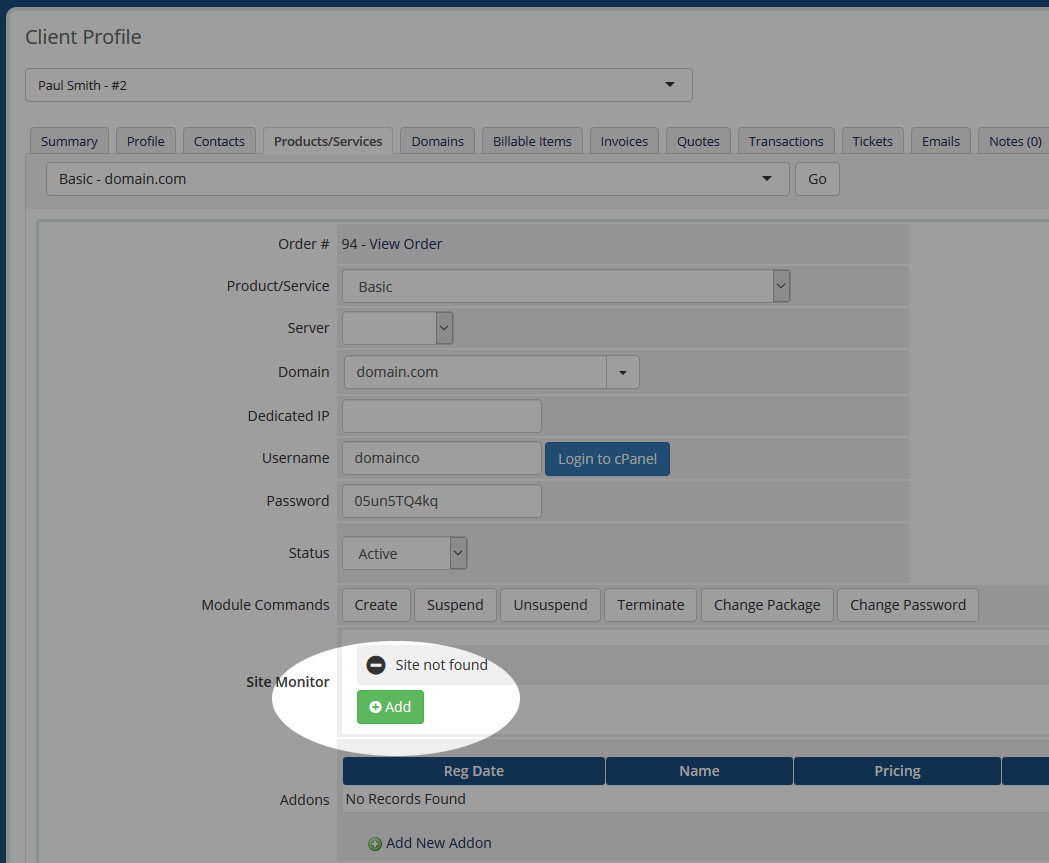Click Login to cPanel
1049x863 pixels.
tap(607, 458)
